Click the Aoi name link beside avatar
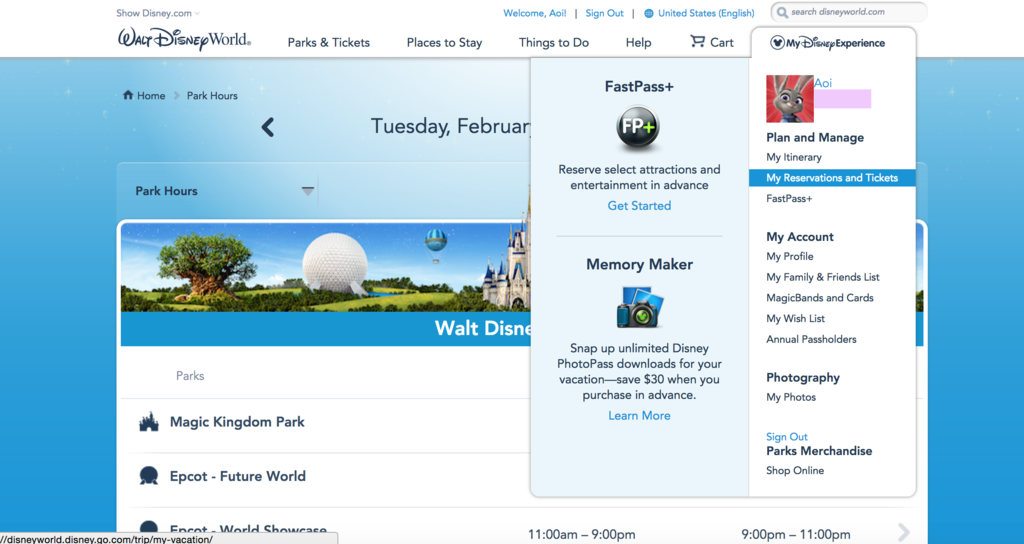The height and width of the screenshot is (544, 1024). click(823, 83)
